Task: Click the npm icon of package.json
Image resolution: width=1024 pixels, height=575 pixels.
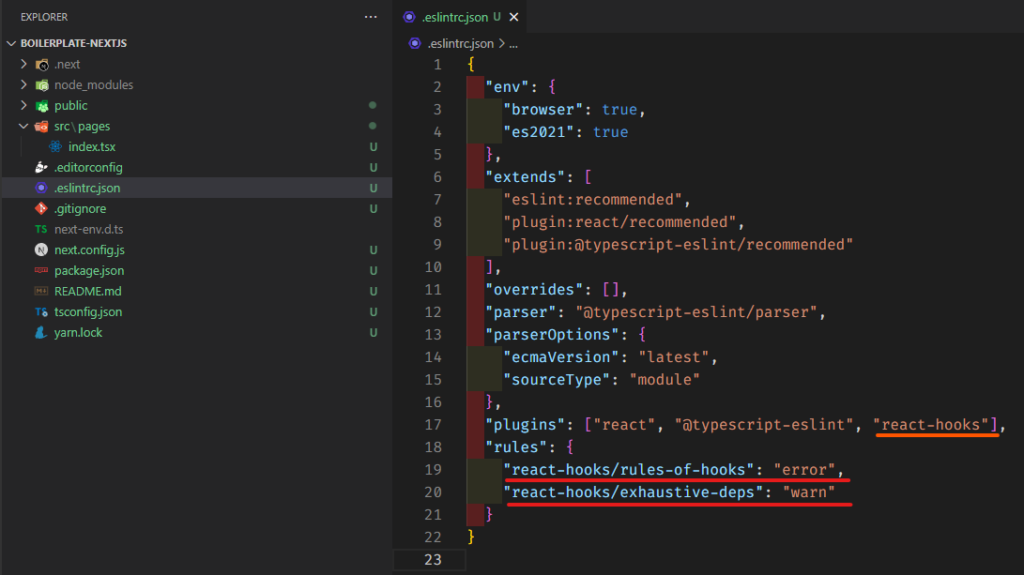Action: [x=41, y=270]
